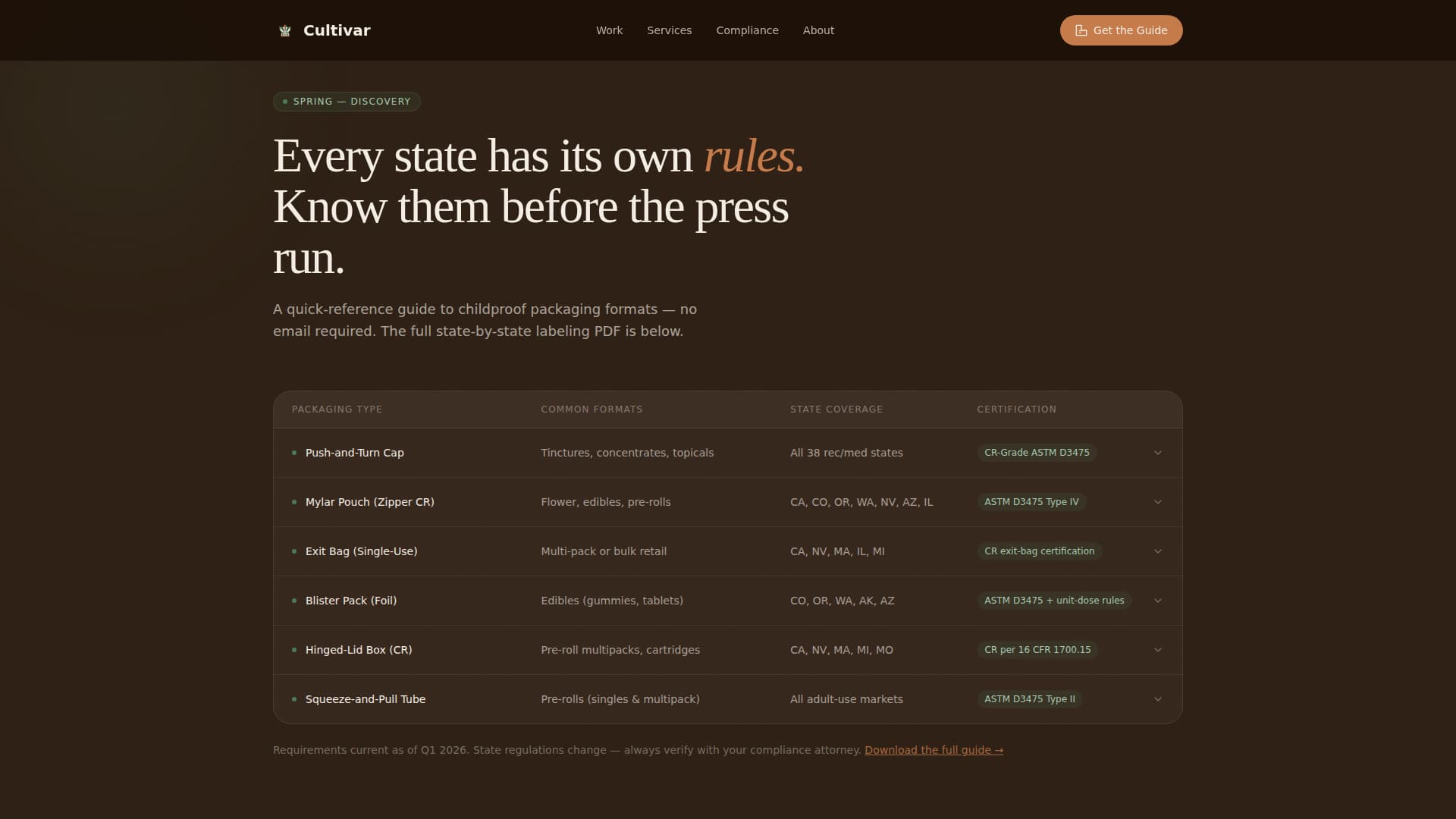Viewport: 1456px width, 819px height.
Task: Click the CR-Grade ASTM D3475 certification badge
Action: coord(1037,453)
